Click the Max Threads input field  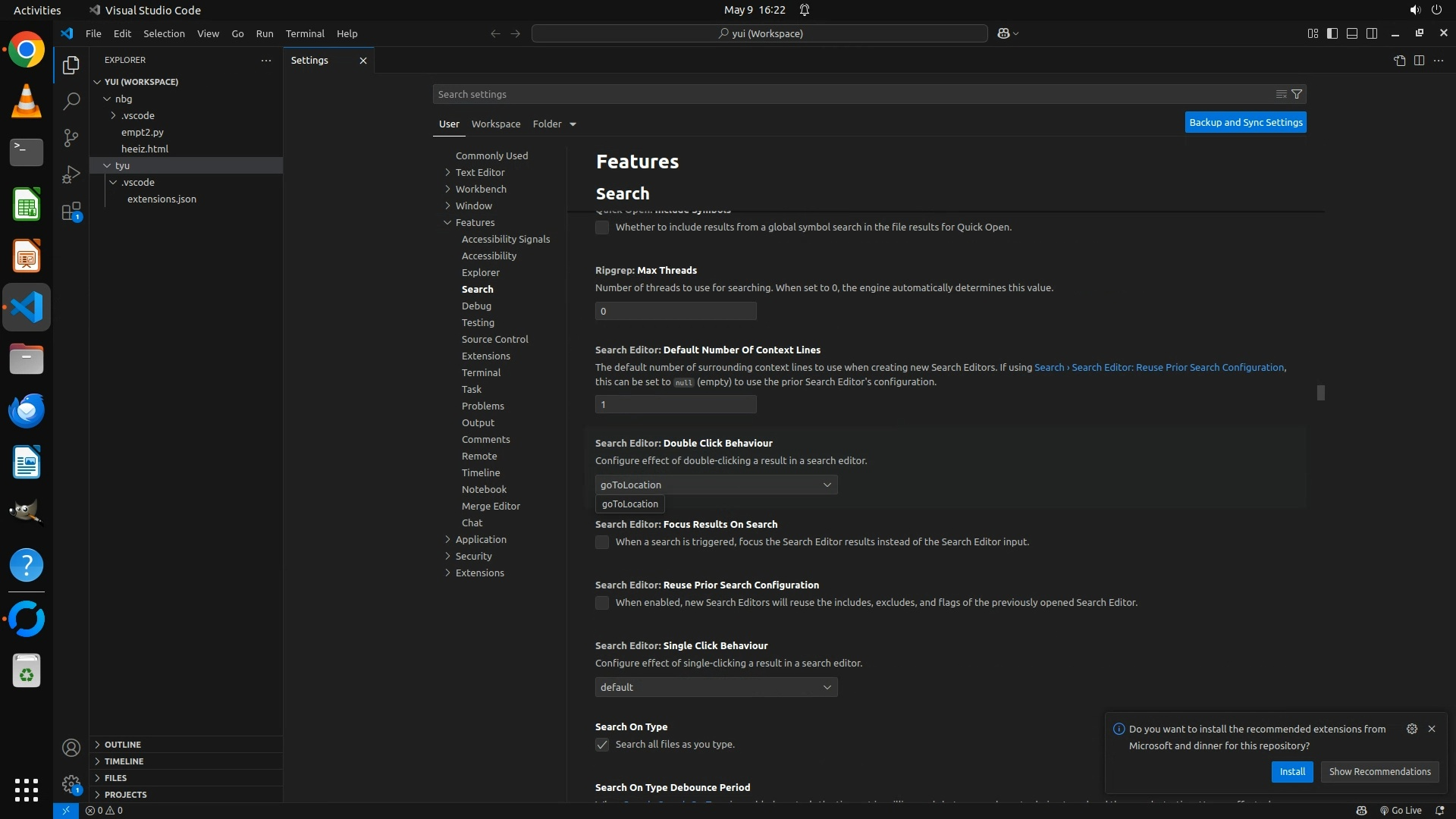(x=675, y=311)
